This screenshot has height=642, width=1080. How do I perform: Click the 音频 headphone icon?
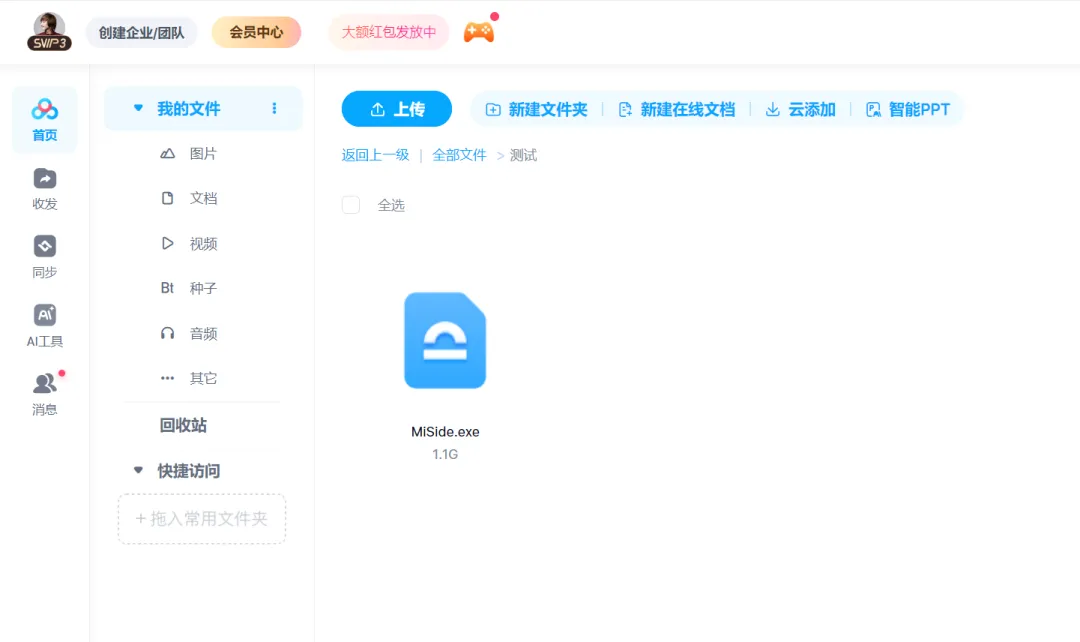tap(167, 333)
